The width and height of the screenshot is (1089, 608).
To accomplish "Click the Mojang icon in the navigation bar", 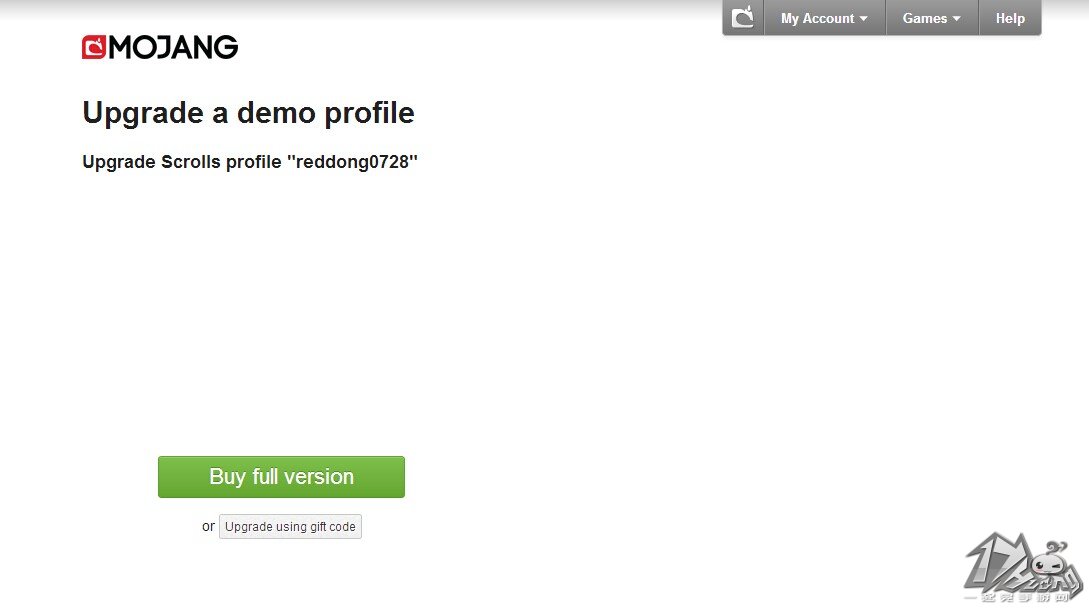I will tap(743, 18).
